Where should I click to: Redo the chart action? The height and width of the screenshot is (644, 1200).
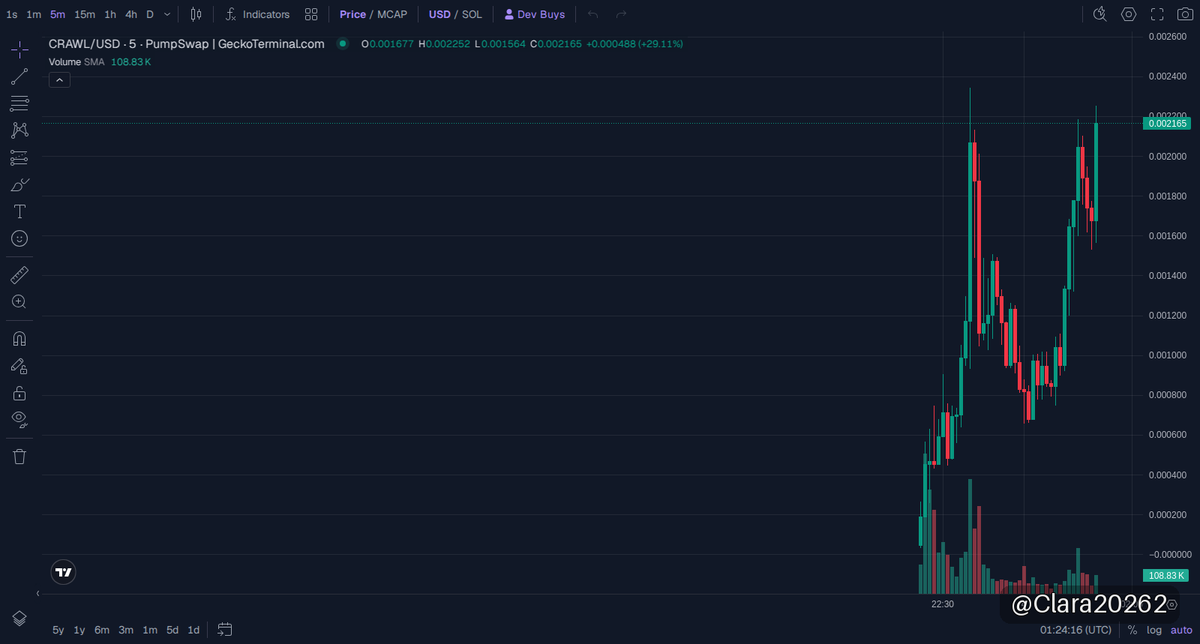621,14
